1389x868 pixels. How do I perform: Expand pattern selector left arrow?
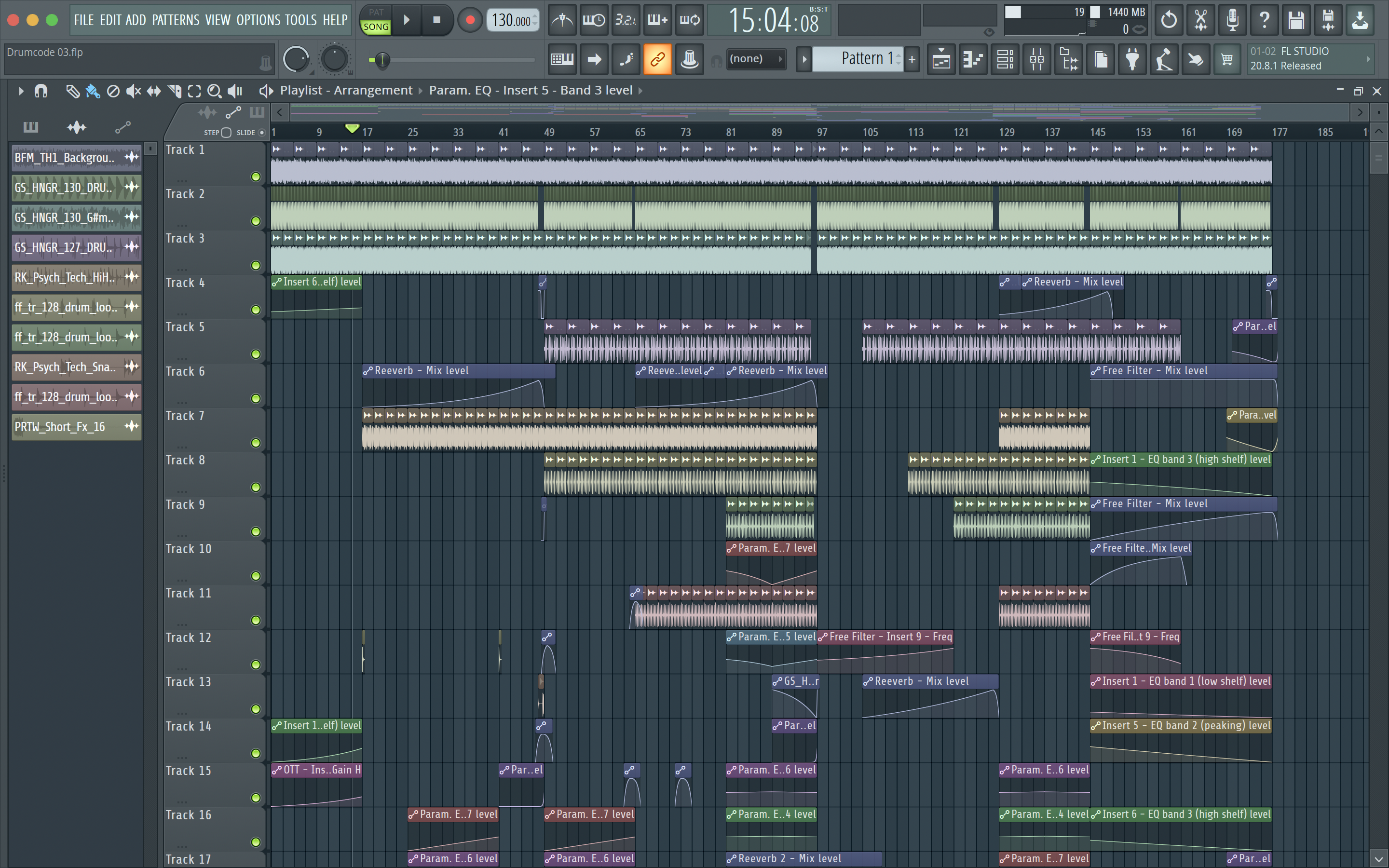pyautogui.click(x=803, y=59)
